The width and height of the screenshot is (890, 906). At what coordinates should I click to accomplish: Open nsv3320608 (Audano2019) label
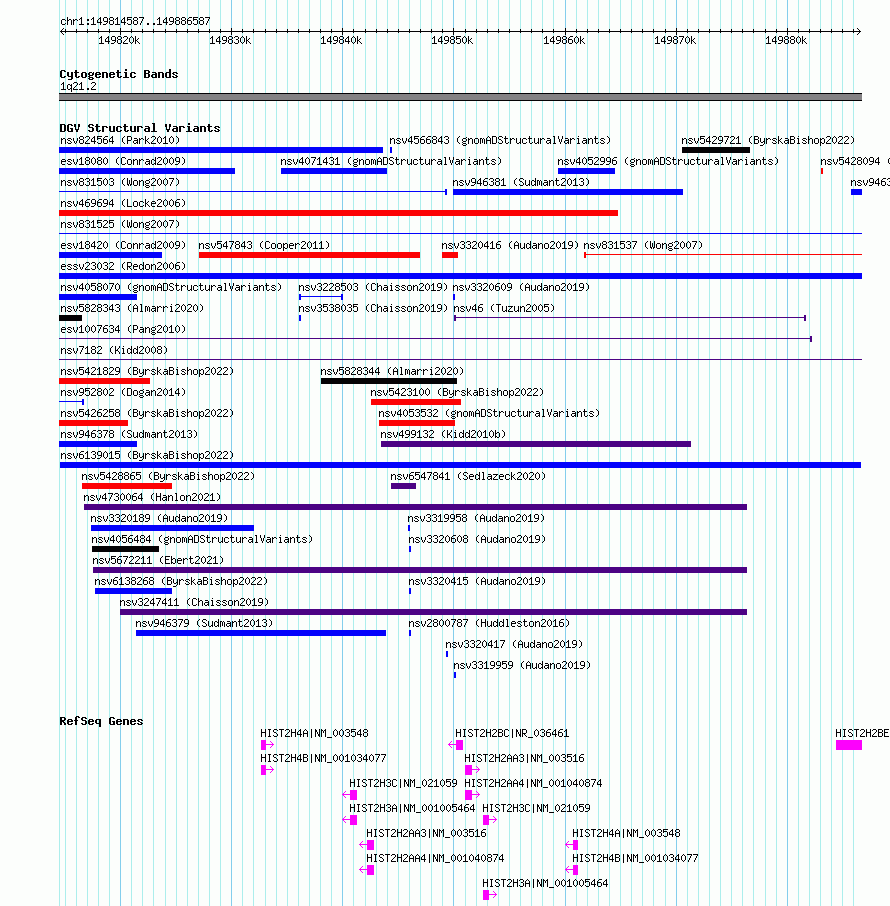[477, 539]
